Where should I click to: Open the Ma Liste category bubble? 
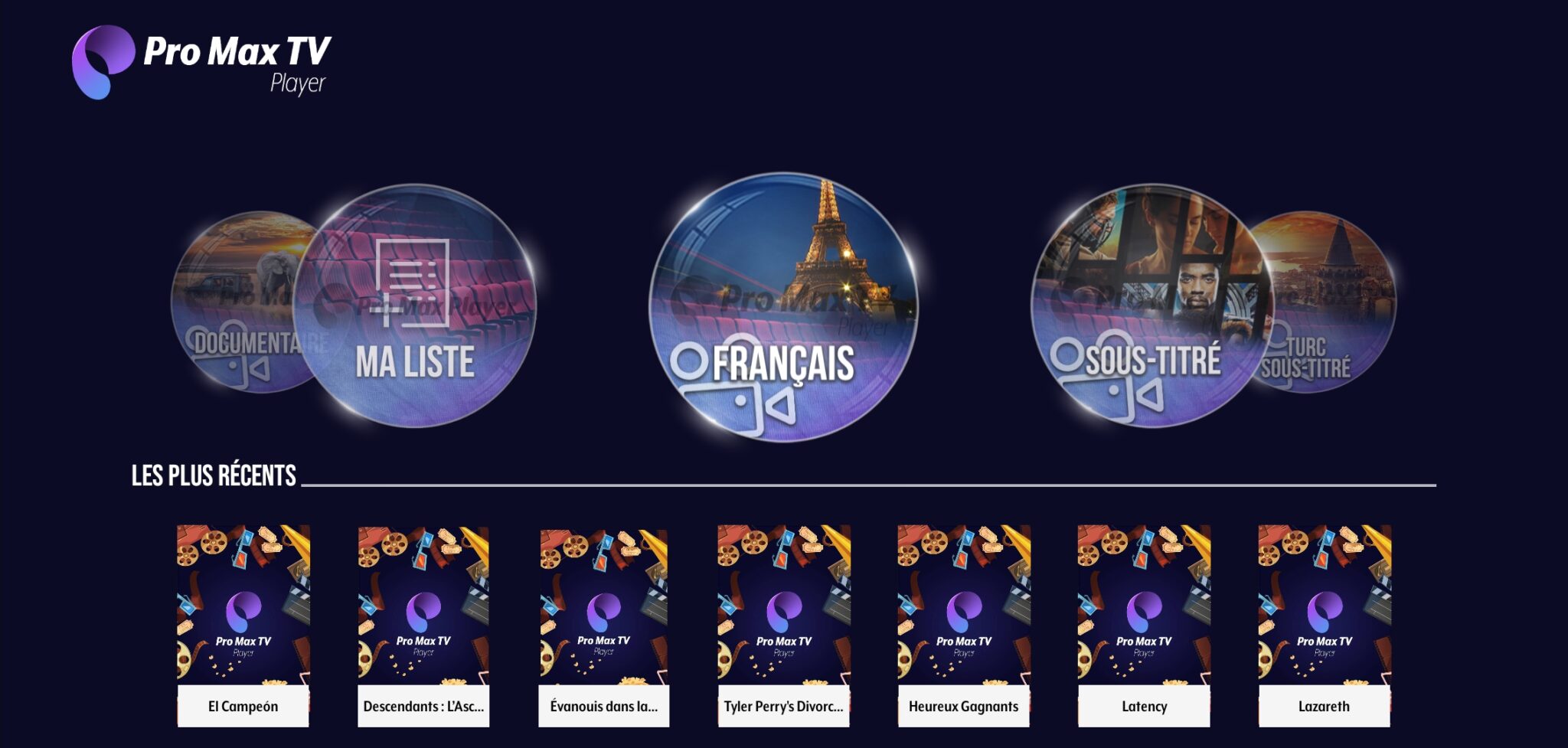[416, 305]
